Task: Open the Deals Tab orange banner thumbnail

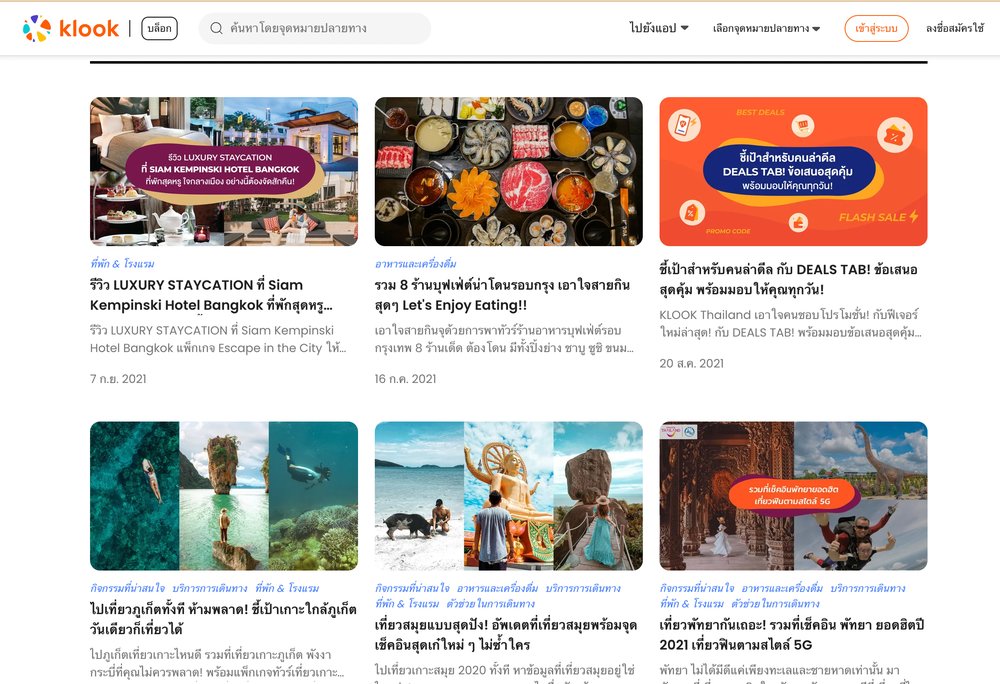Action: click(x=793, y=171)
